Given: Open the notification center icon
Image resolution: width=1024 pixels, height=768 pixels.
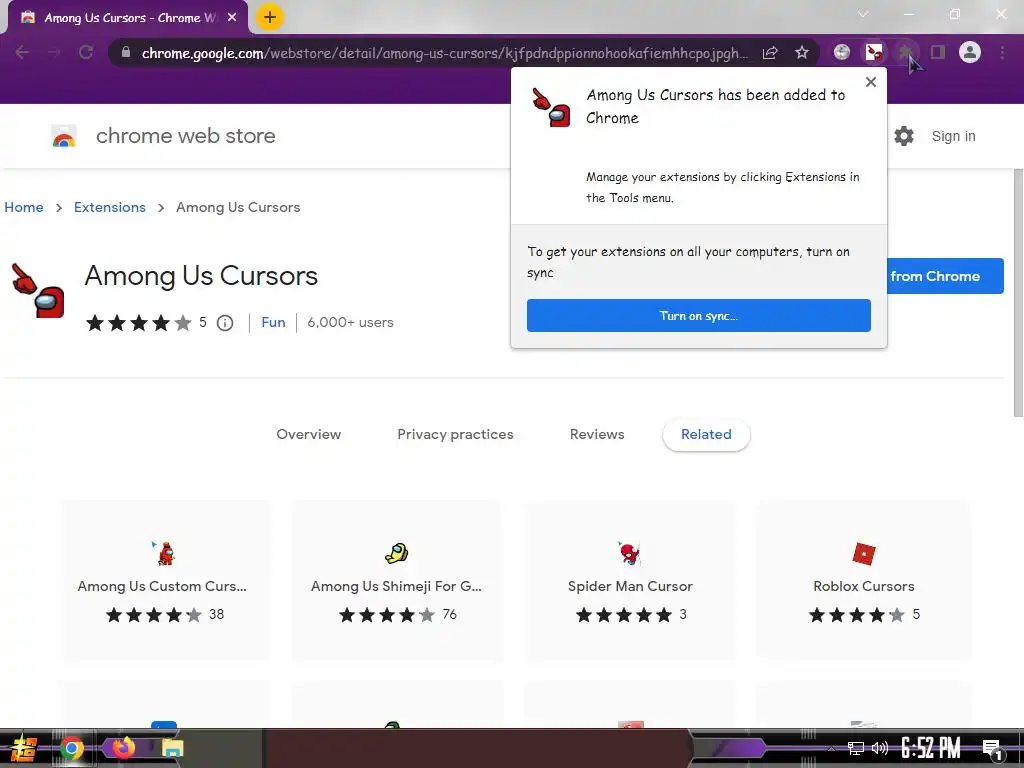Looking at the screenshot, I should pyautogui.click(x=993, y=750).
